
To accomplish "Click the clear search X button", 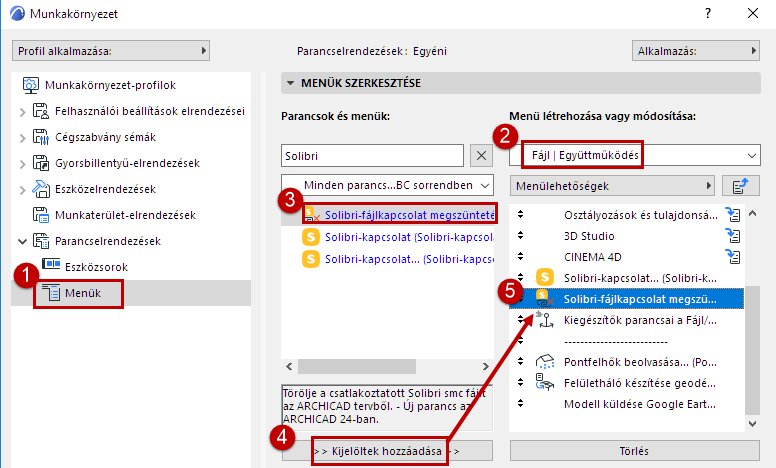I will click(481, 155).
